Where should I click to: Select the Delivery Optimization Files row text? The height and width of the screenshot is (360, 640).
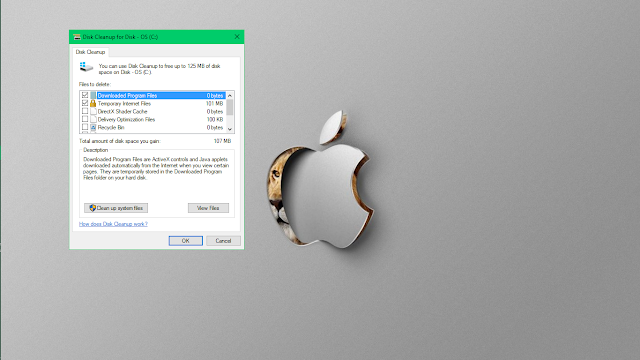click(126, 120)
